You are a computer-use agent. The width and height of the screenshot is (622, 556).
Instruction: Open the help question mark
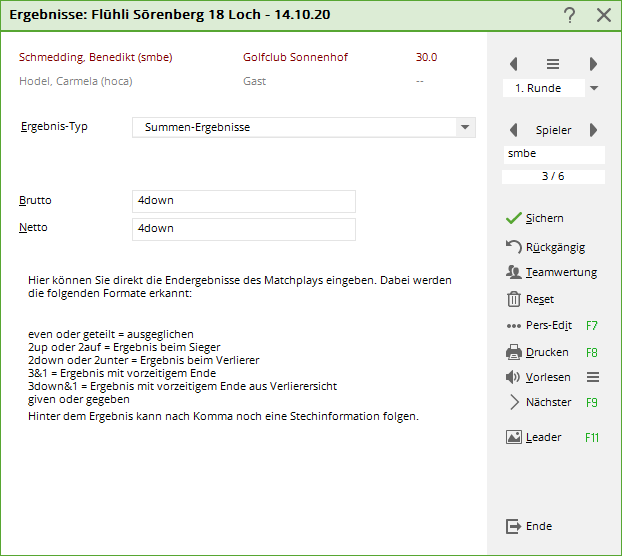(x=569, y=15)
